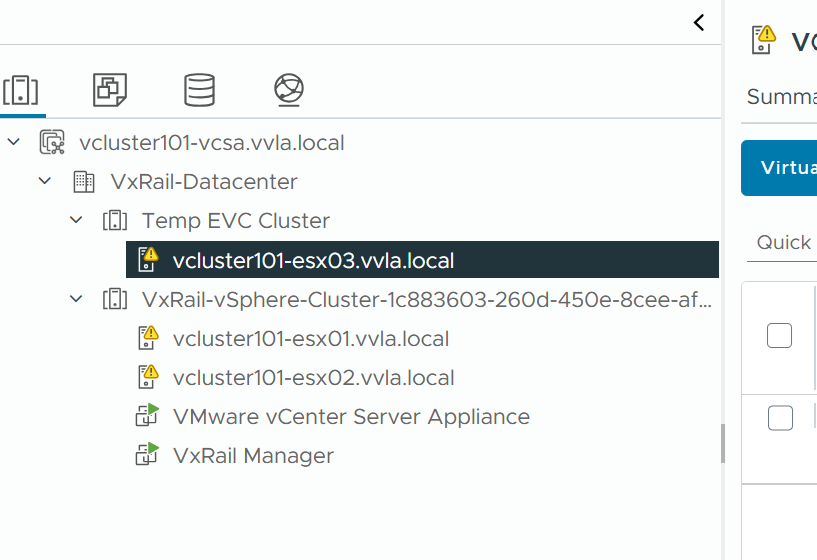Collapse the left navigation pane arrow
Screen dimensions: 817x560
coord(699,22)
